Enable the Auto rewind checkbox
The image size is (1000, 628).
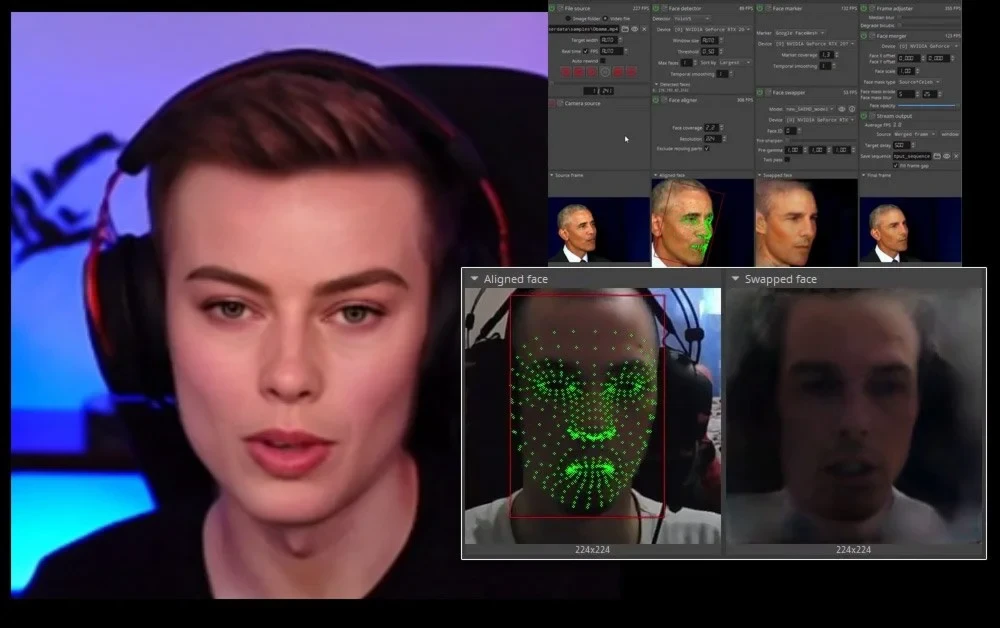pos(603,61)
